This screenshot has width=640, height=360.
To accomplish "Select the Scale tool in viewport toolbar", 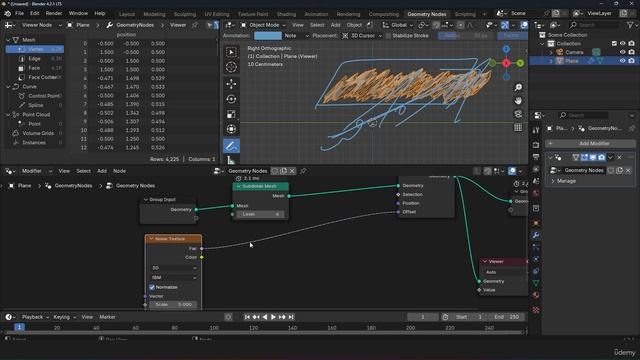I will point(231,114).
